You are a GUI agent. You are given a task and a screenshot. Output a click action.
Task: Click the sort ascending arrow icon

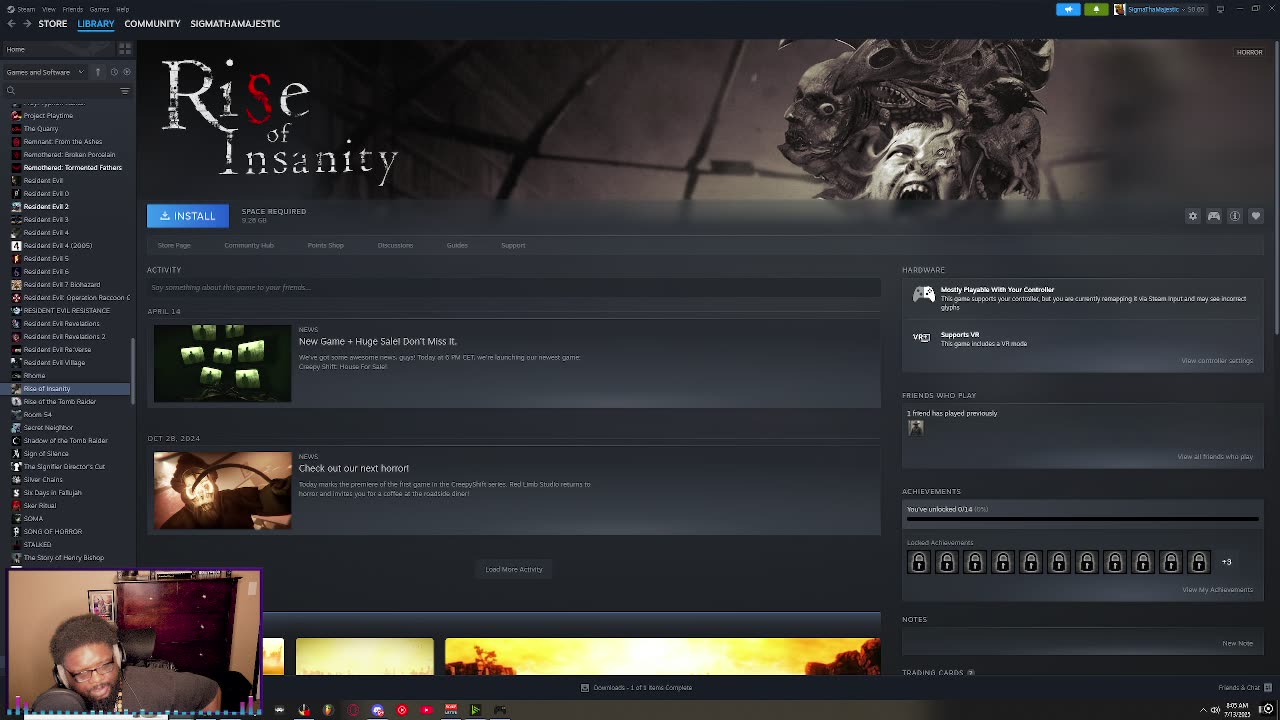pyautogui.click(x=98, y=72)
